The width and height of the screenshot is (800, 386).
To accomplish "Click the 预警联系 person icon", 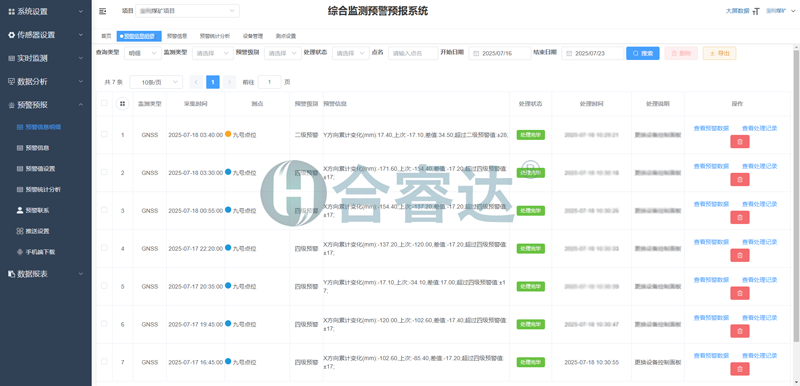I will click(x=20, y=210).
